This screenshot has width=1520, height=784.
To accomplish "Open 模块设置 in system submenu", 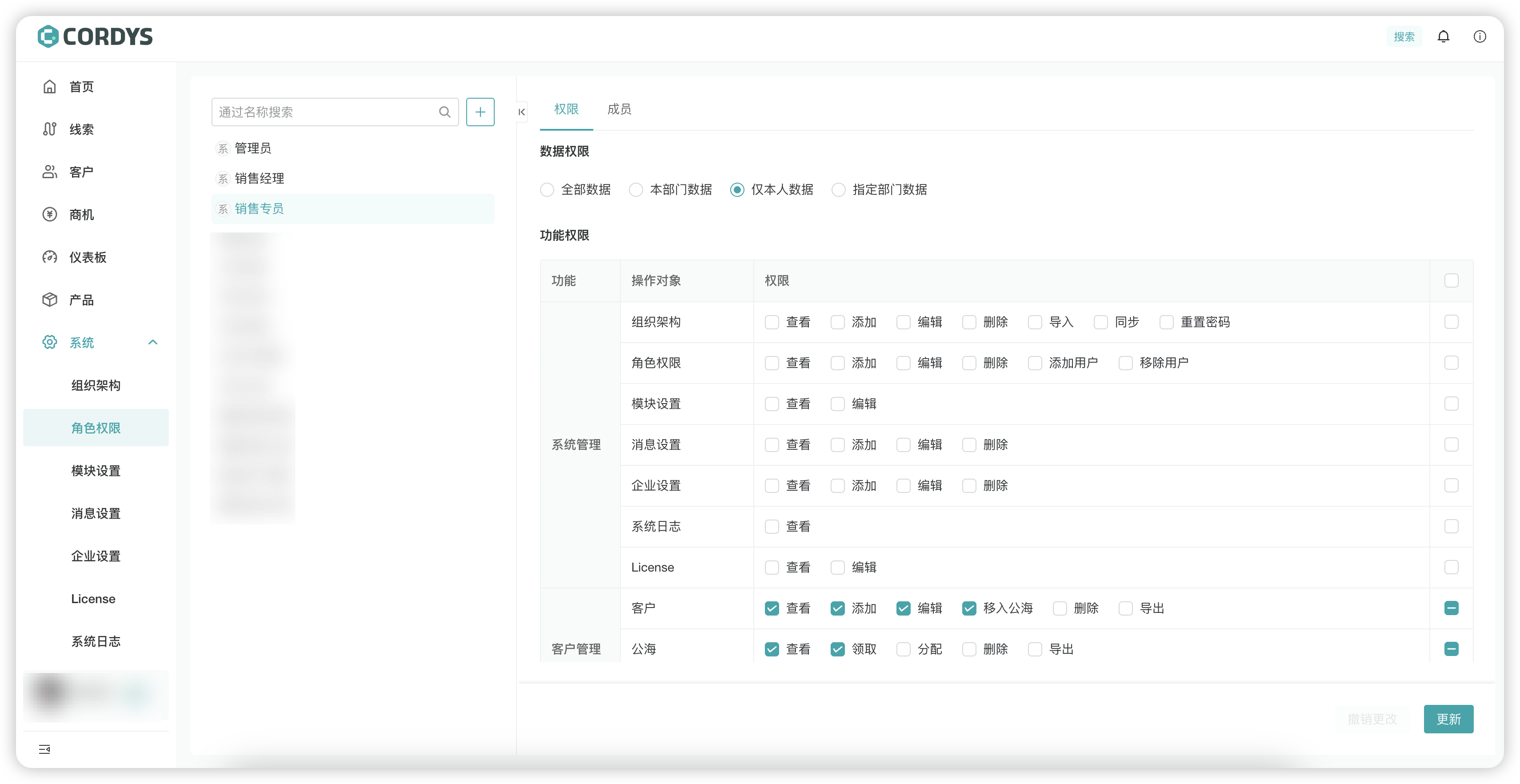I will coord(96,471).
